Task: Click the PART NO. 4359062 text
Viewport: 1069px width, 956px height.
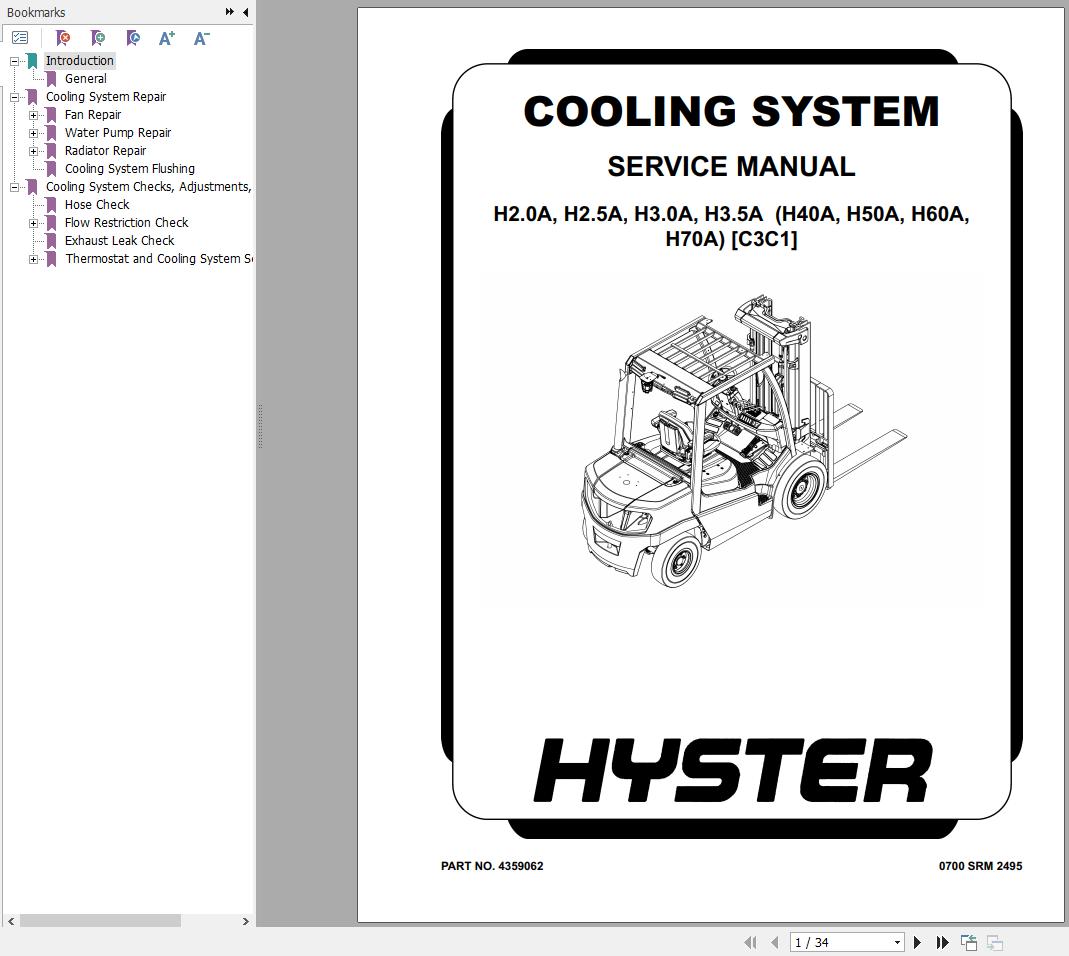Action: pos(492,866)
